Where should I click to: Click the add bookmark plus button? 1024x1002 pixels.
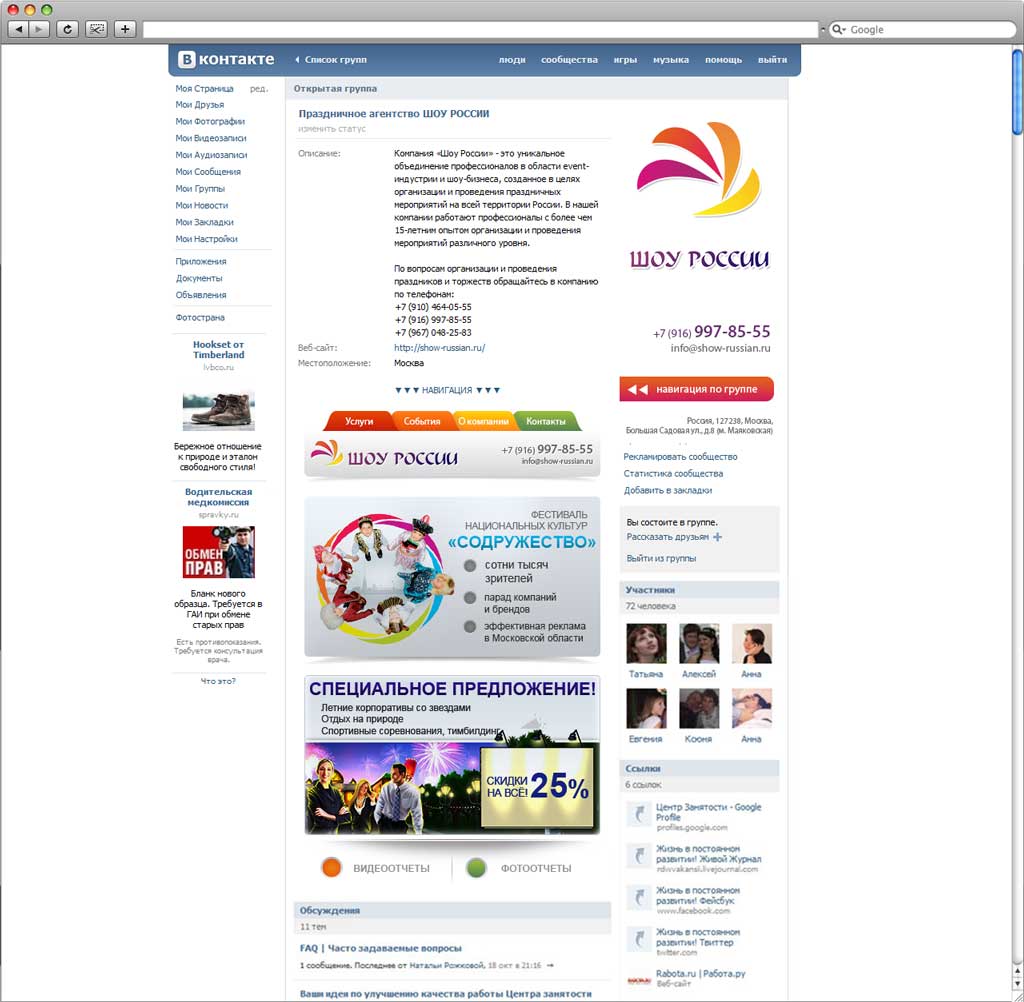coord(125,29)
